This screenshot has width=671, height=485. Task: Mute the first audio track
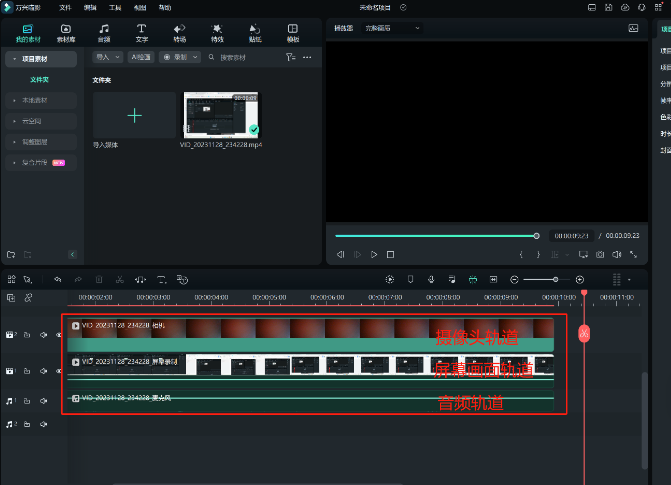pos(43,400)
